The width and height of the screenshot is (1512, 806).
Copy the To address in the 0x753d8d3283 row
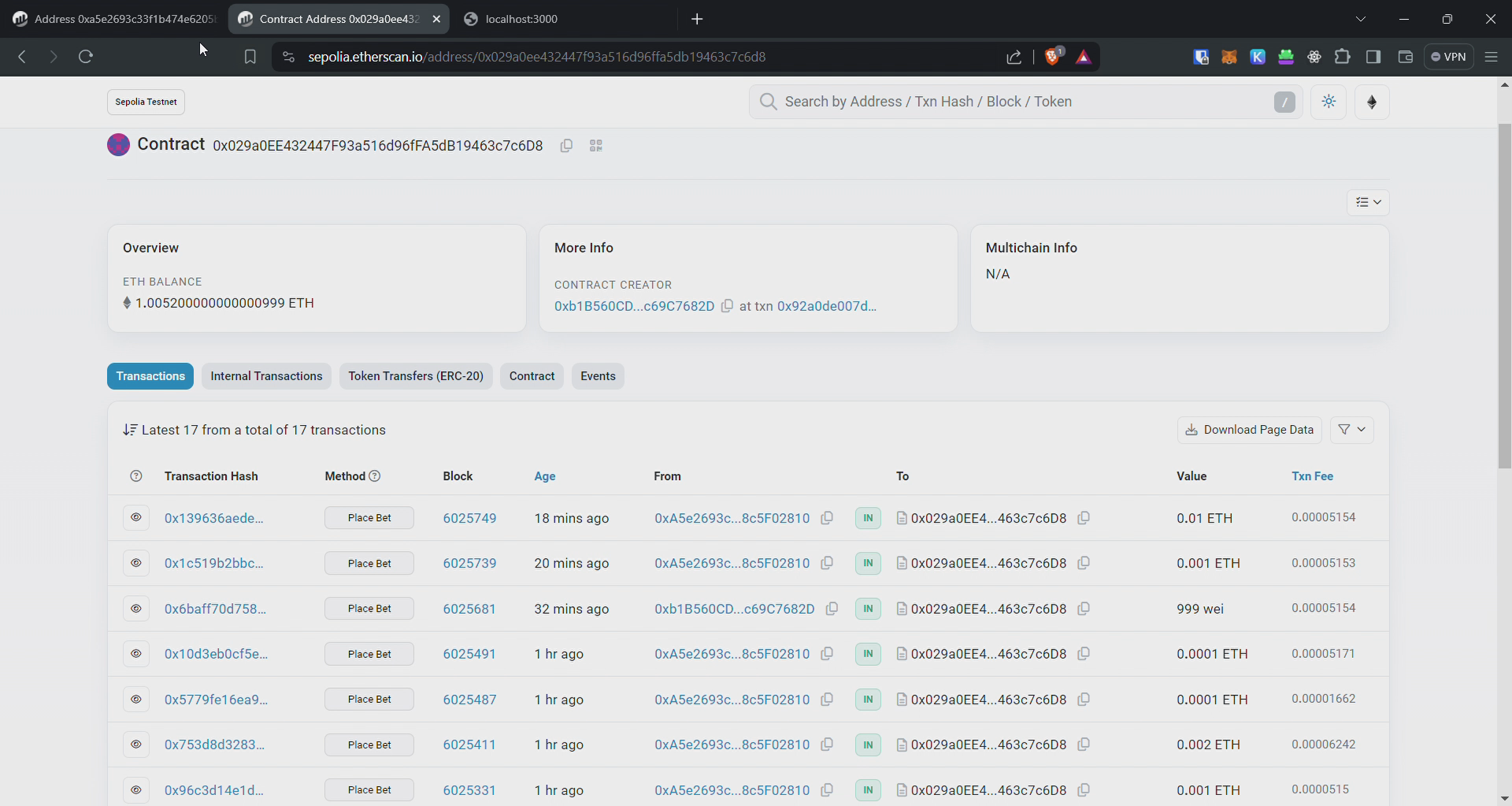click(1084, 745)
